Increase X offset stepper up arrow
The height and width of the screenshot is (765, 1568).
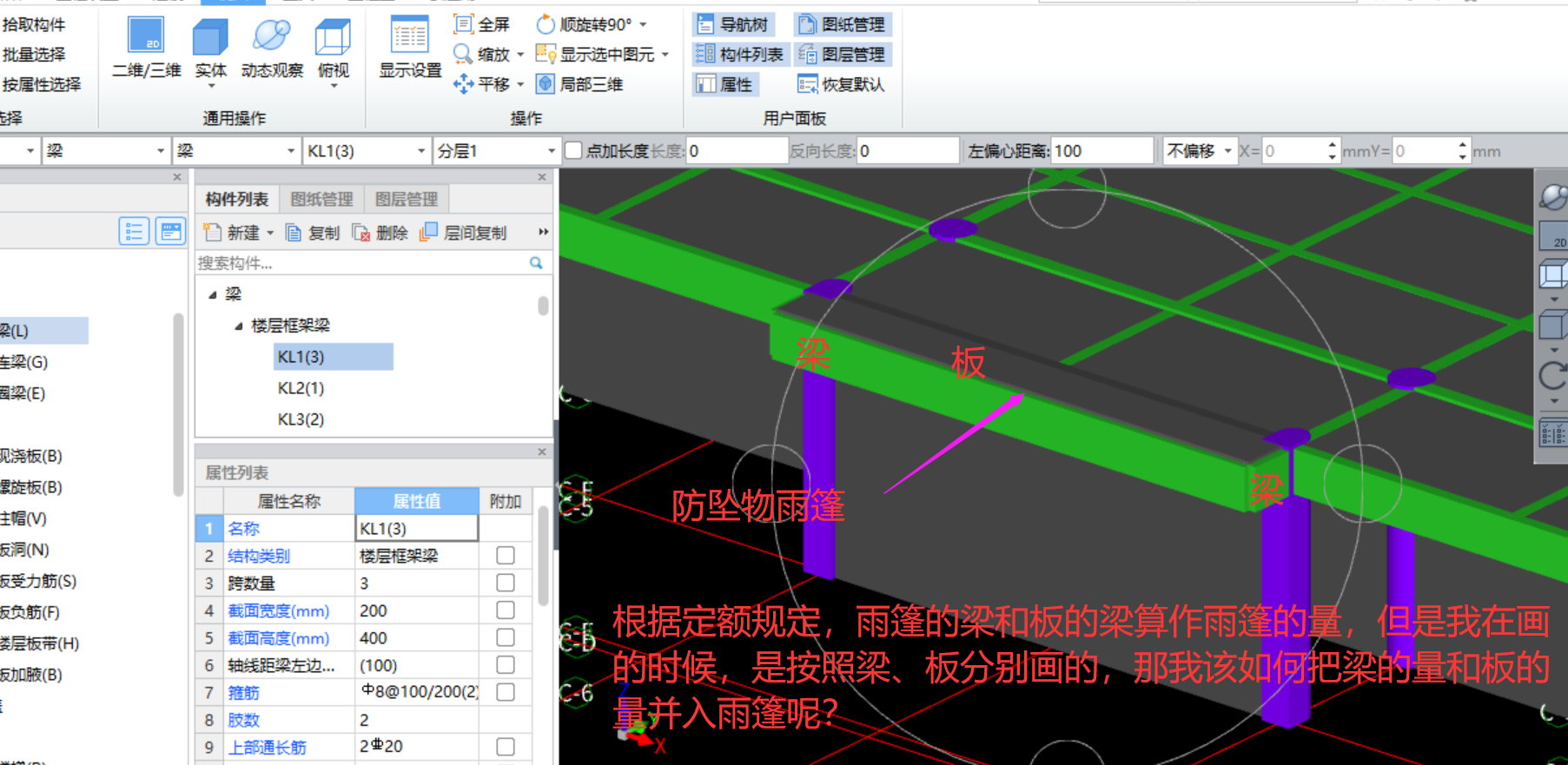pyautogui.click(x=1333, y=145)
